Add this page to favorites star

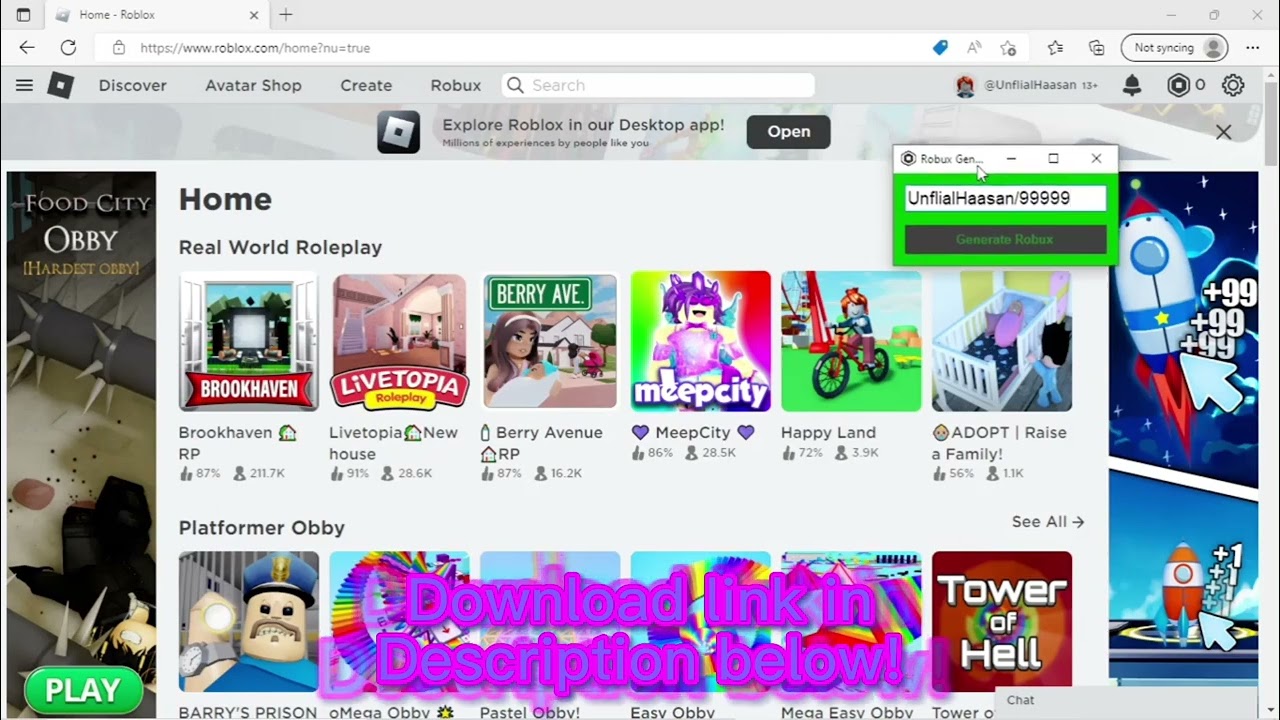click(x=1008, y=47)
